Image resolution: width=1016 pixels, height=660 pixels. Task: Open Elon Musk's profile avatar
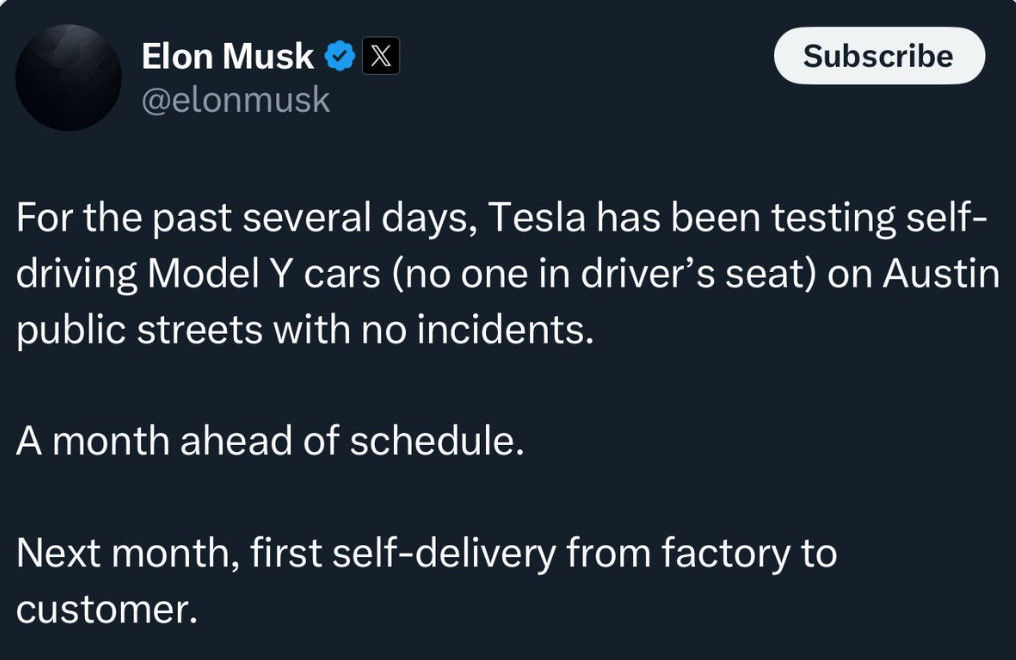pos(69,77)
